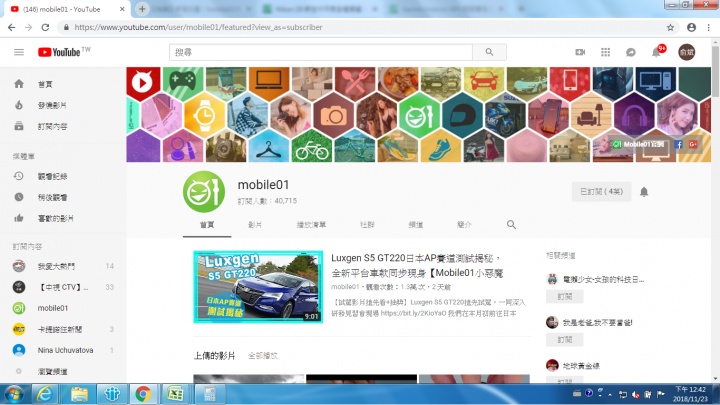Viewport: 720px width, 405px height.
Task: Search within channel magnifier icon
Action: 511,225
